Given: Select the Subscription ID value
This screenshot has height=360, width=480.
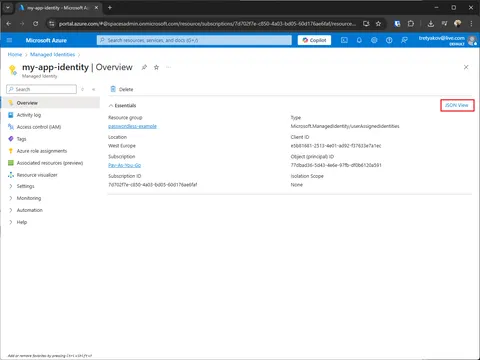Looking at the screenshot, I should coord(153,185).
